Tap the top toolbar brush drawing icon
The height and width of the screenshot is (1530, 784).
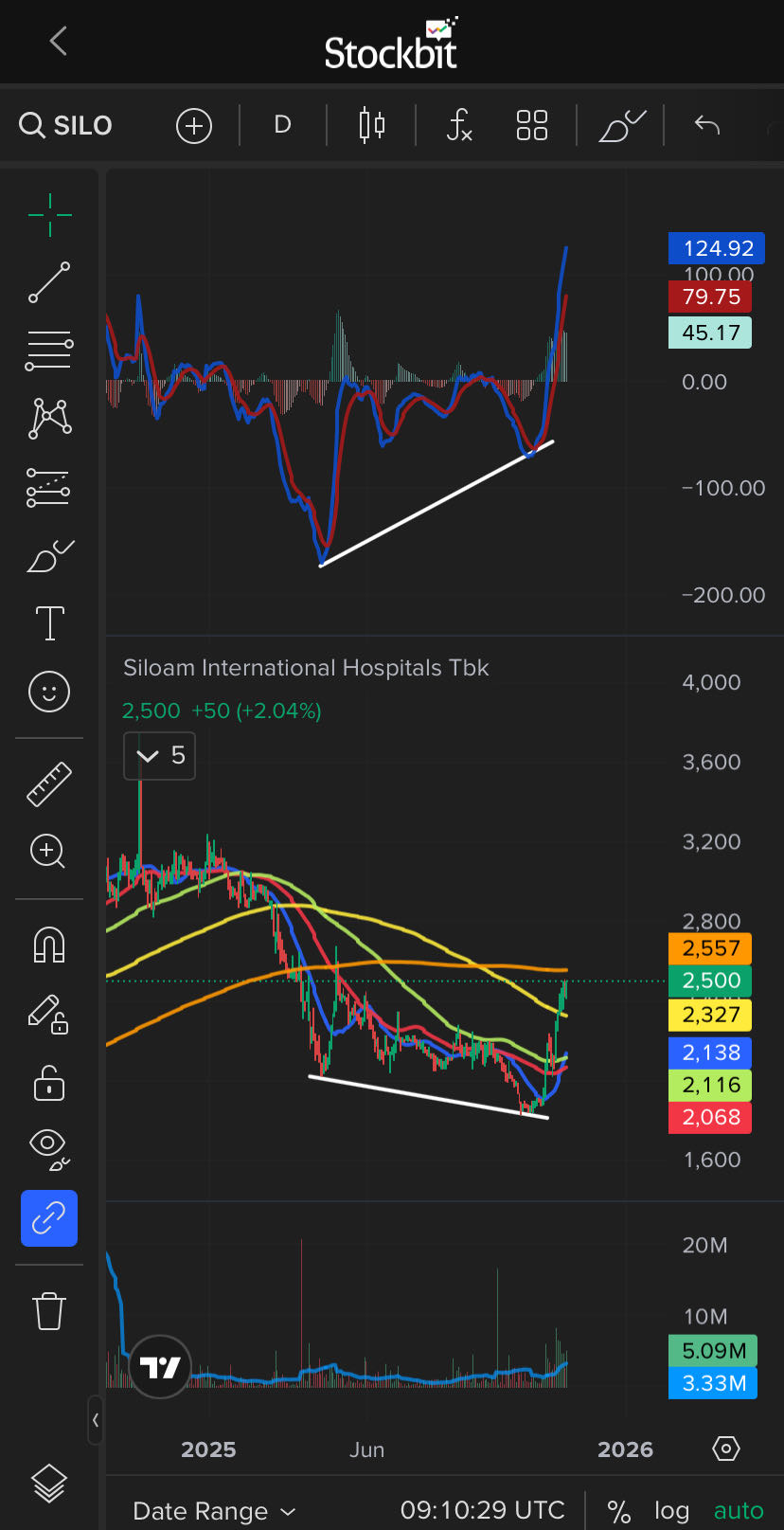coord(622,125)
